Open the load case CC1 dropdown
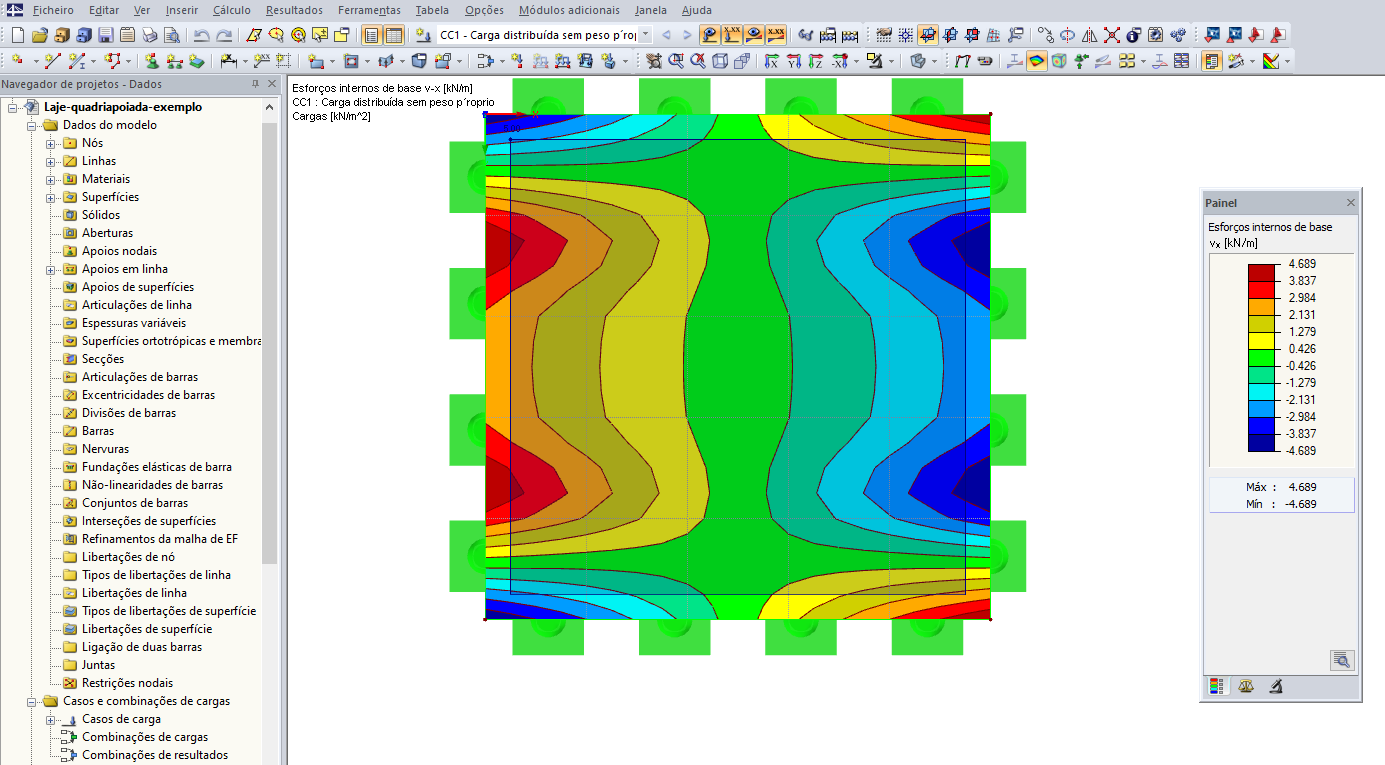This screenshot has height=765, width=1385. pyautogui.click(x=645, y=35)
